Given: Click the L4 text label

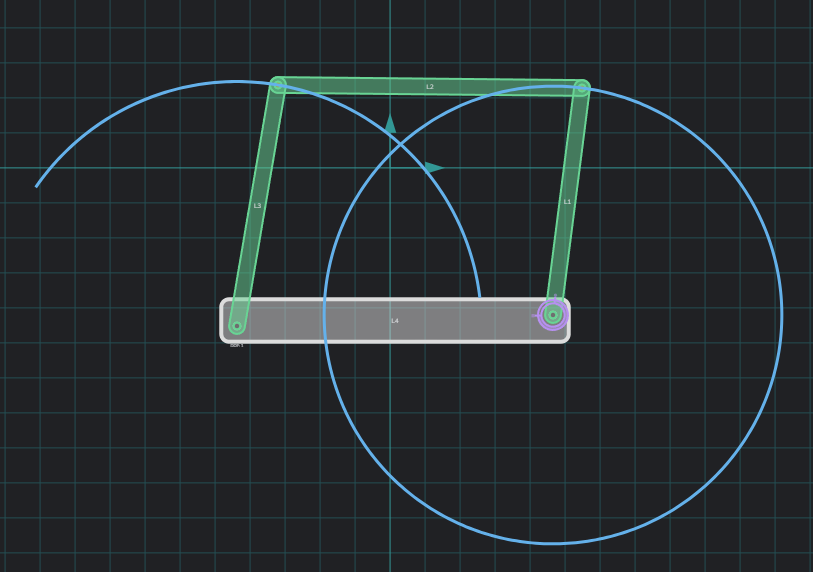Looking at the screenshot, I should [x=394, y=321].
